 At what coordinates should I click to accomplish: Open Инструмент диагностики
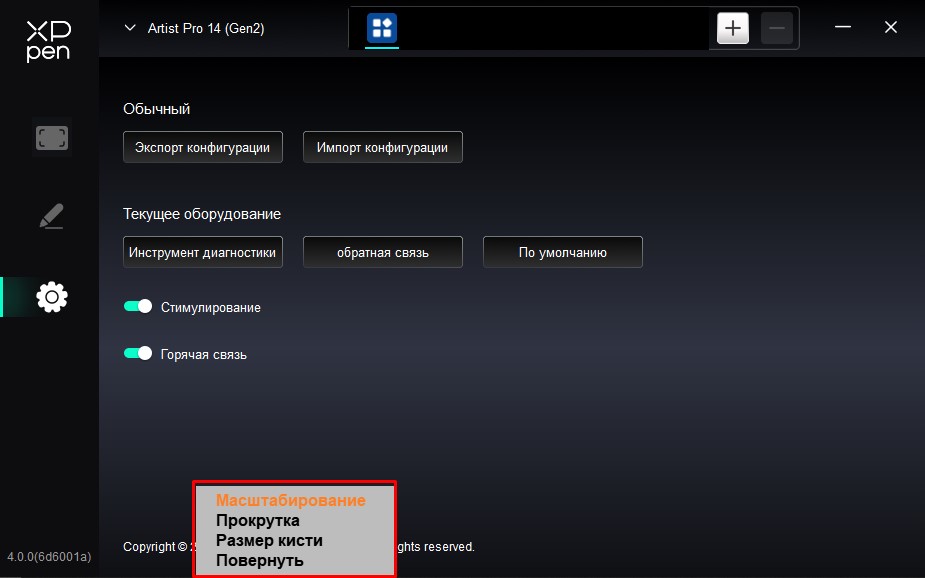coord(203,252)
